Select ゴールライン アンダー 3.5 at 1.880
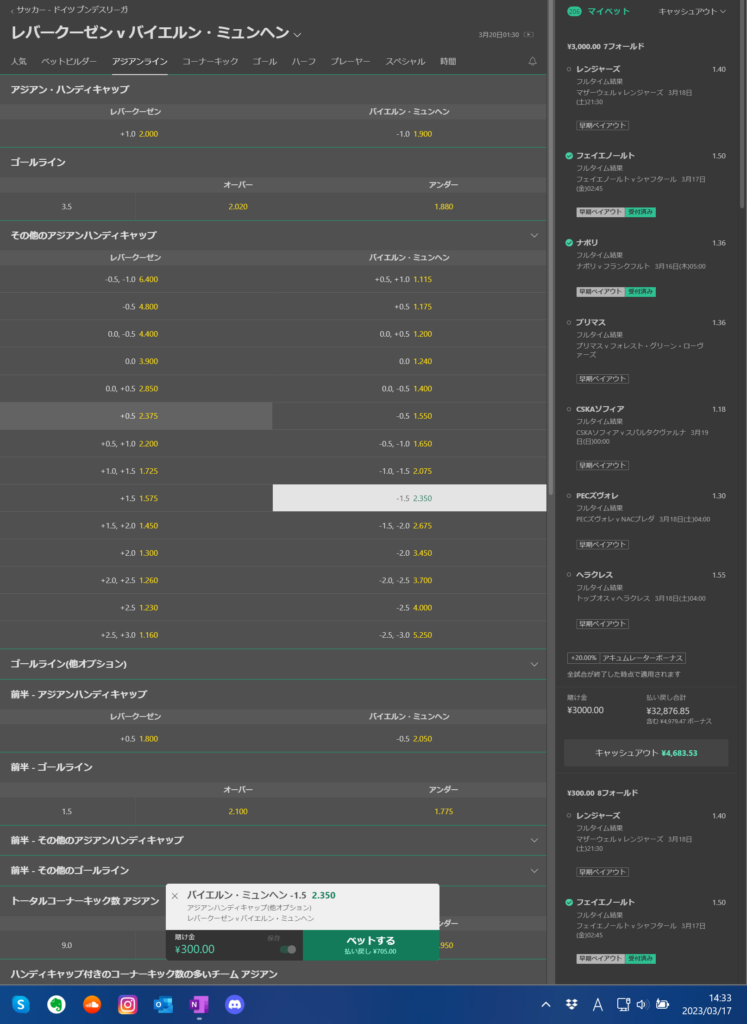The height and width of the screenshot is (1024, 747). pyautogui.click(x=443, y=206)
